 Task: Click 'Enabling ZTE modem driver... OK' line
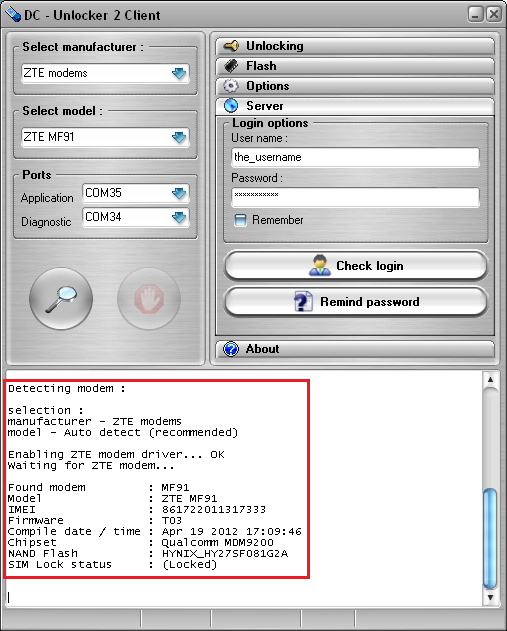pyautogui.click(x=116, y=455)
